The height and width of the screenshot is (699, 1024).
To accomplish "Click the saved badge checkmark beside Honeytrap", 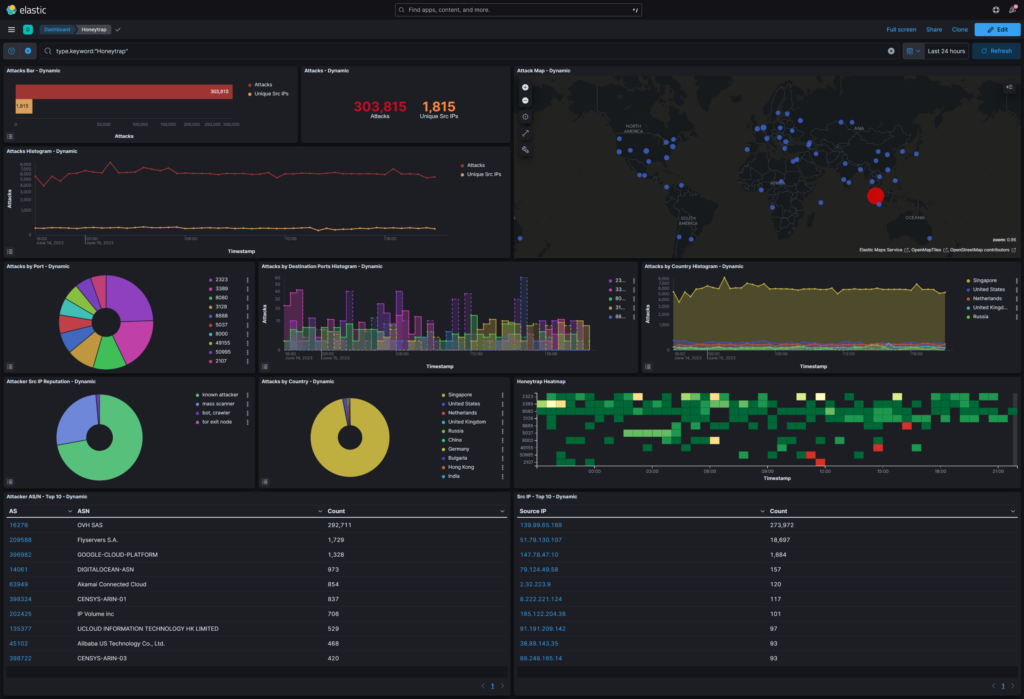I will pos(118,29).
